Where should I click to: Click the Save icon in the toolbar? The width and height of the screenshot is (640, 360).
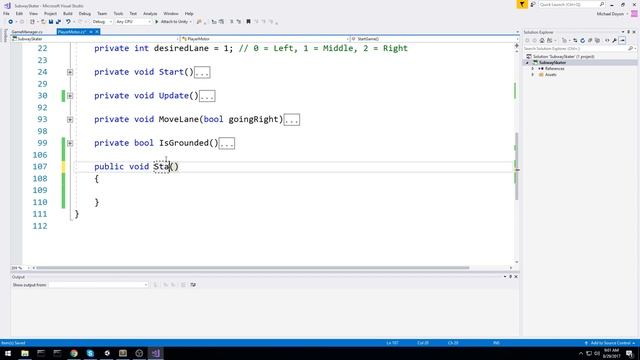click(x=51, y=22)
